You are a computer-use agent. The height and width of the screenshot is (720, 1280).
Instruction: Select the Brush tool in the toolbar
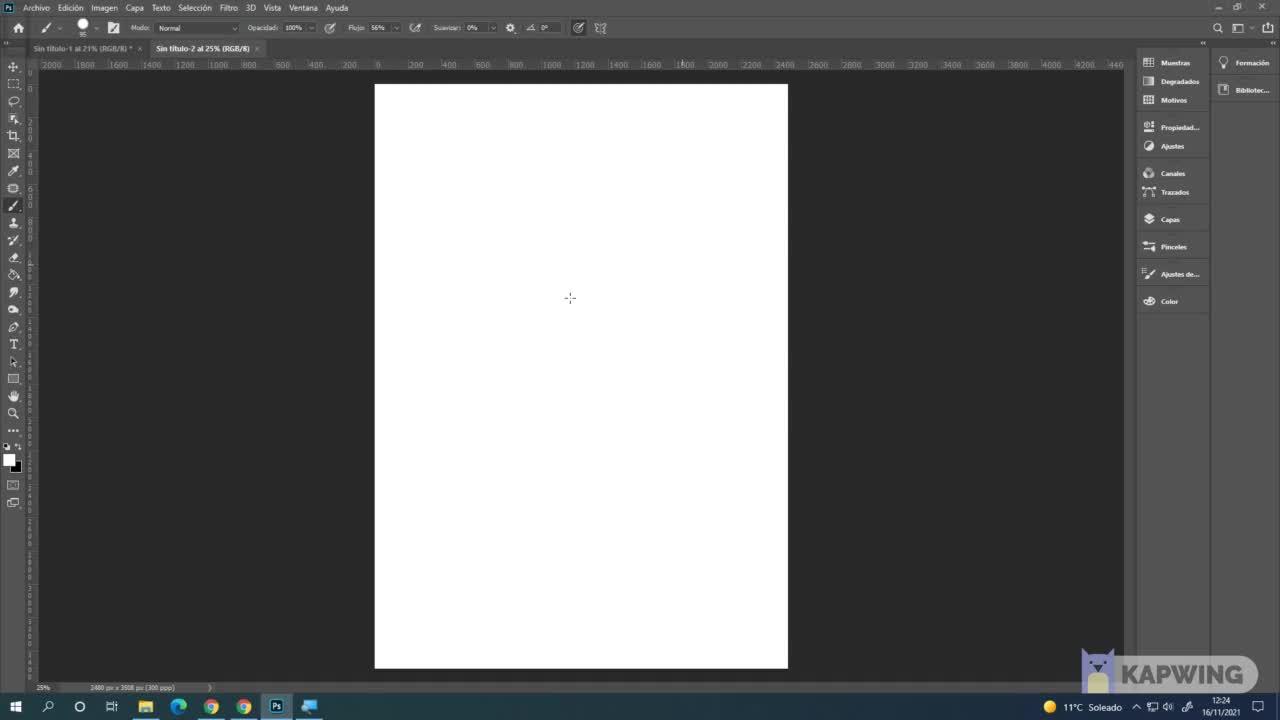pyautogui.click(x=13, y=206)
